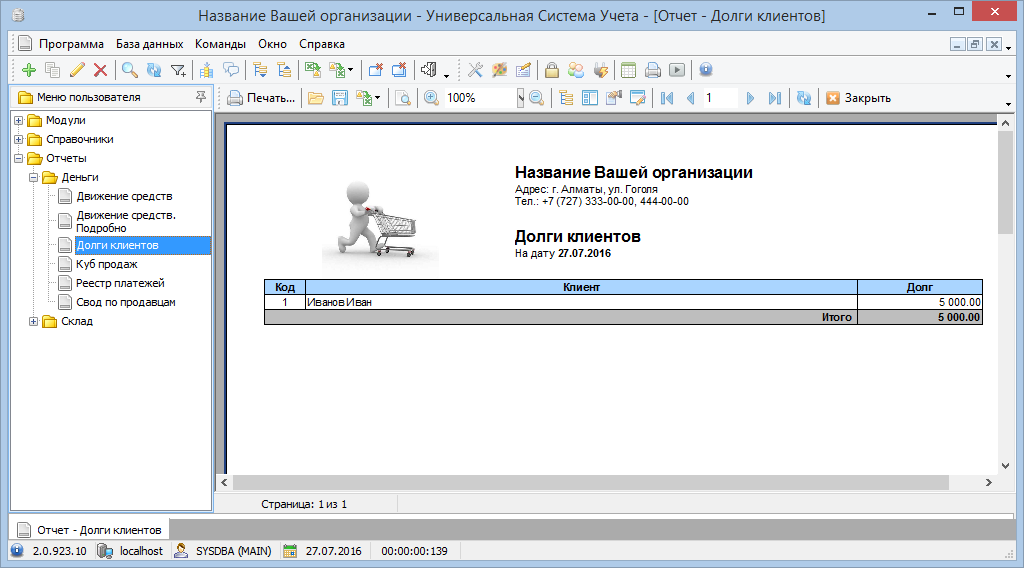This screenshot has height=568, width=1024.
Task: Open the База данных menu
Action: (149, 44)
